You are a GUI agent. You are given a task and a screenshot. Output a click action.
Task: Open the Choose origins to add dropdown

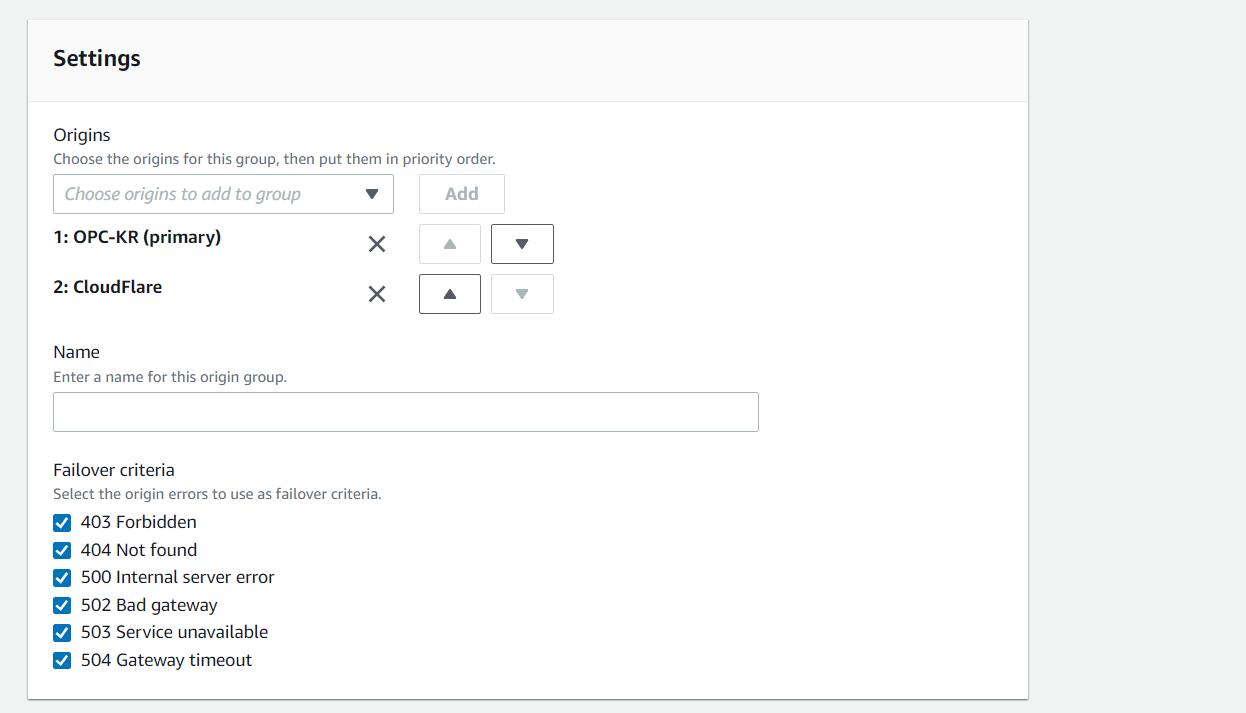pyautogui.click(x=223, y=194)
